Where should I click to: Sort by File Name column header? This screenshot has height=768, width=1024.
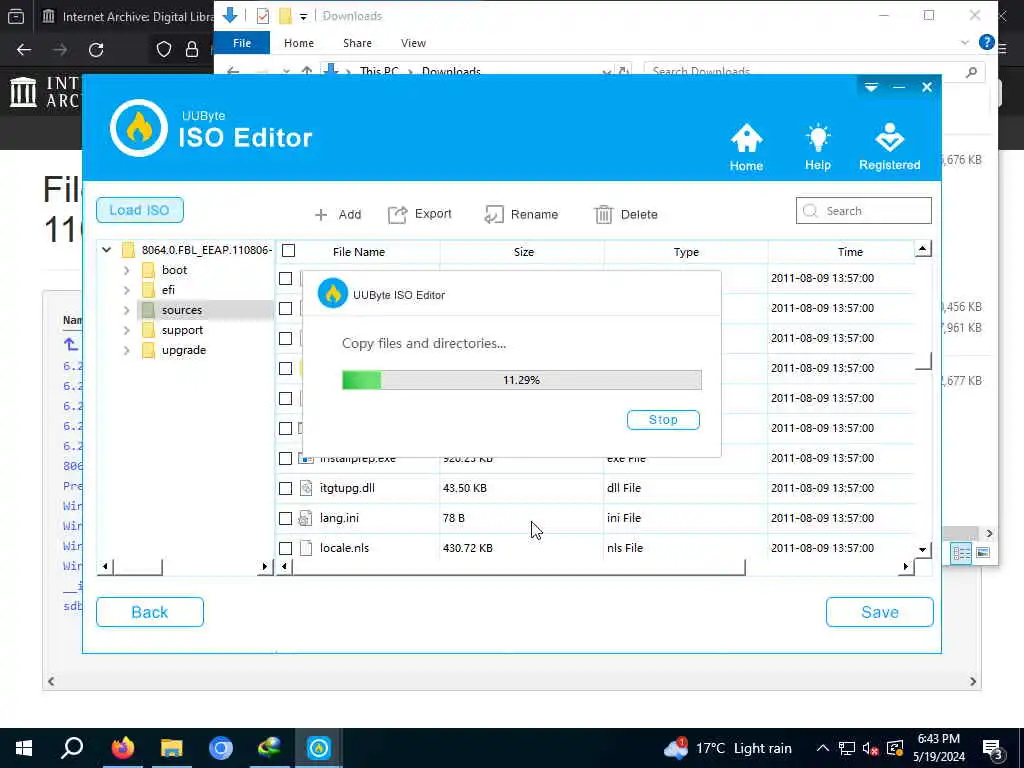click(x=359, y=252)
